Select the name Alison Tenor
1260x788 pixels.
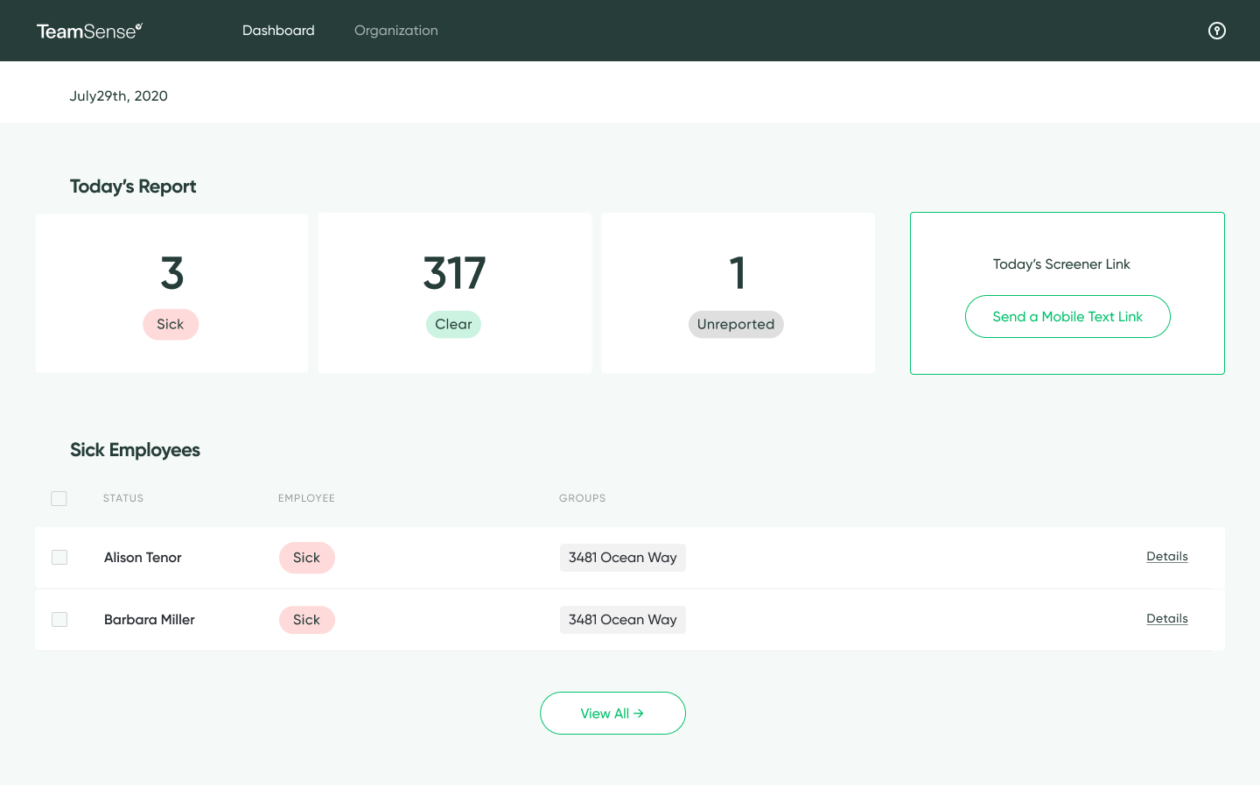[143, 558]
